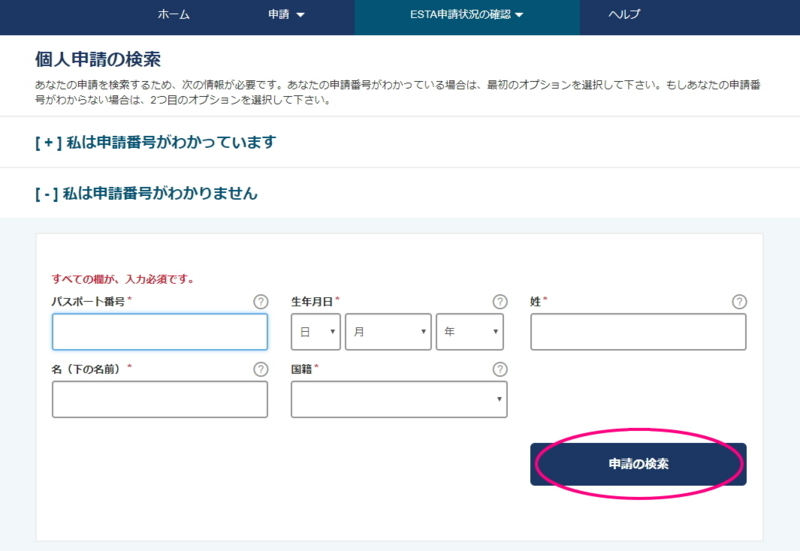Open ESTA申請状況の確認 menu
The height and width of the screenshot is (551, 800).
(467, 15)
